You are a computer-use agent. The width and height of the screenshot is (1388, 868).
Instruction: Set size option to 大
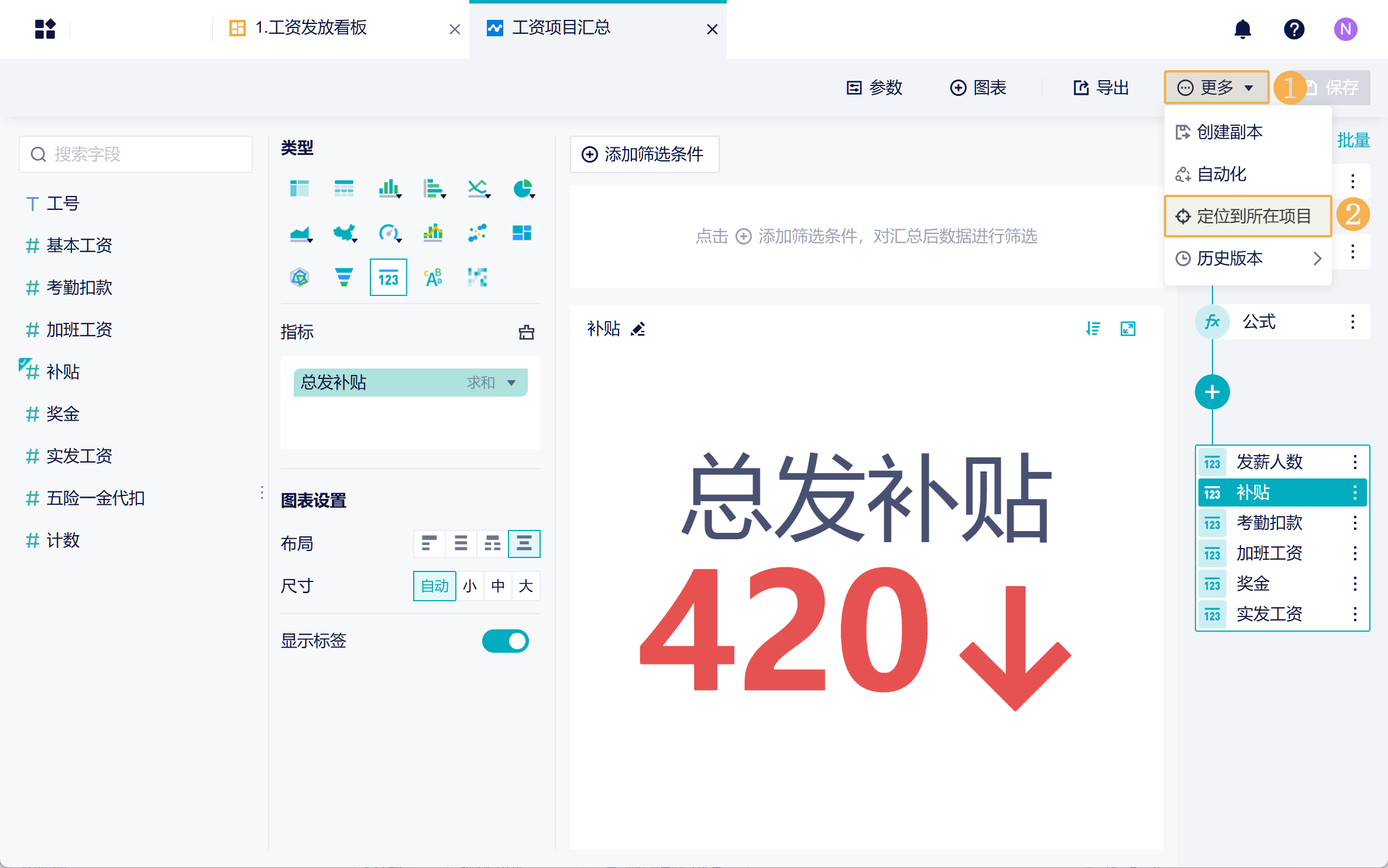(x=525, y=586)
